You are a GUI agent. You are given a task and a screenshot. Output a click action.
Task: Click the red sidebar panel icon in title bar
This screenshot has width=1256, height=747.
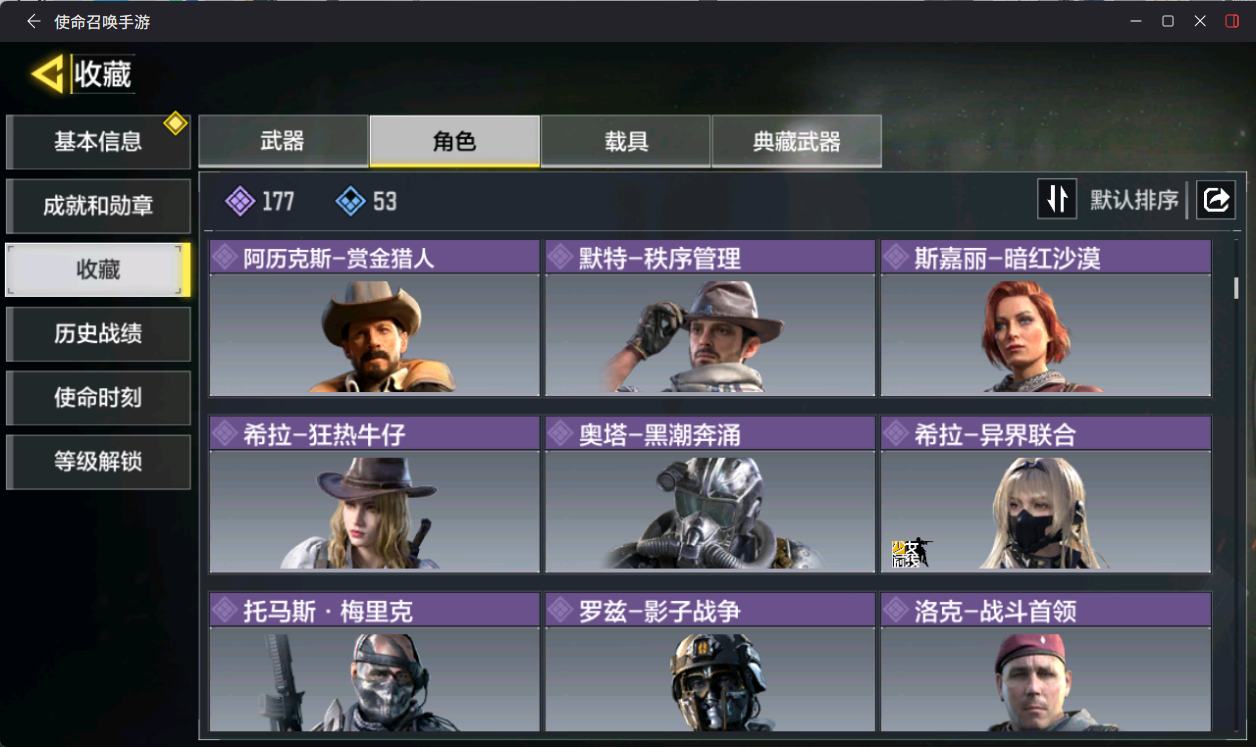coord(1232,21)
